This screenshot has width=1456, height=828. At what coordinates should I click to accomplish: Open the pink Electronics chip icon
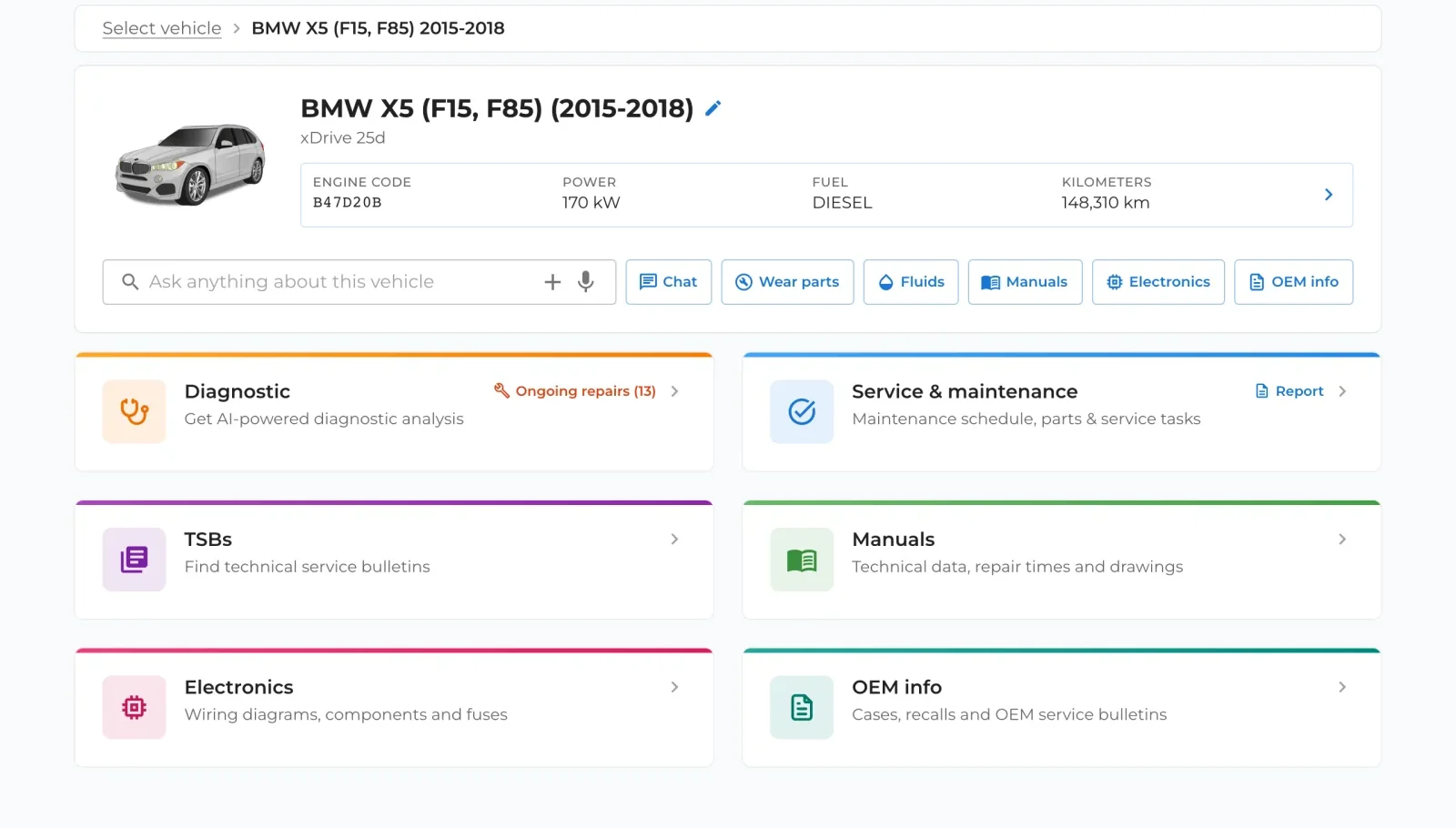(x=135, y=707)
